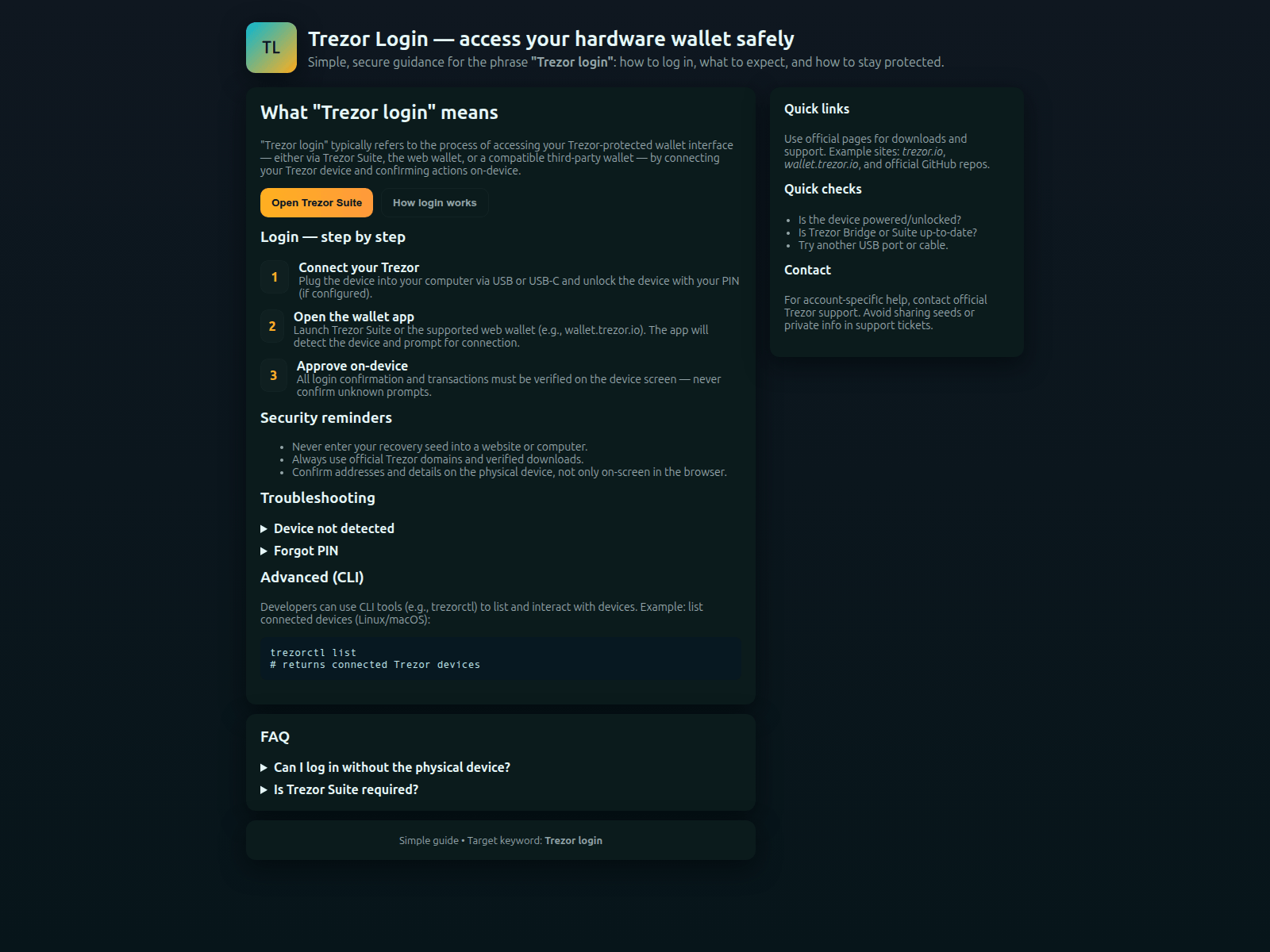Click the step 1 number badge
This screenshot has height=952, width=1270.
275,278
